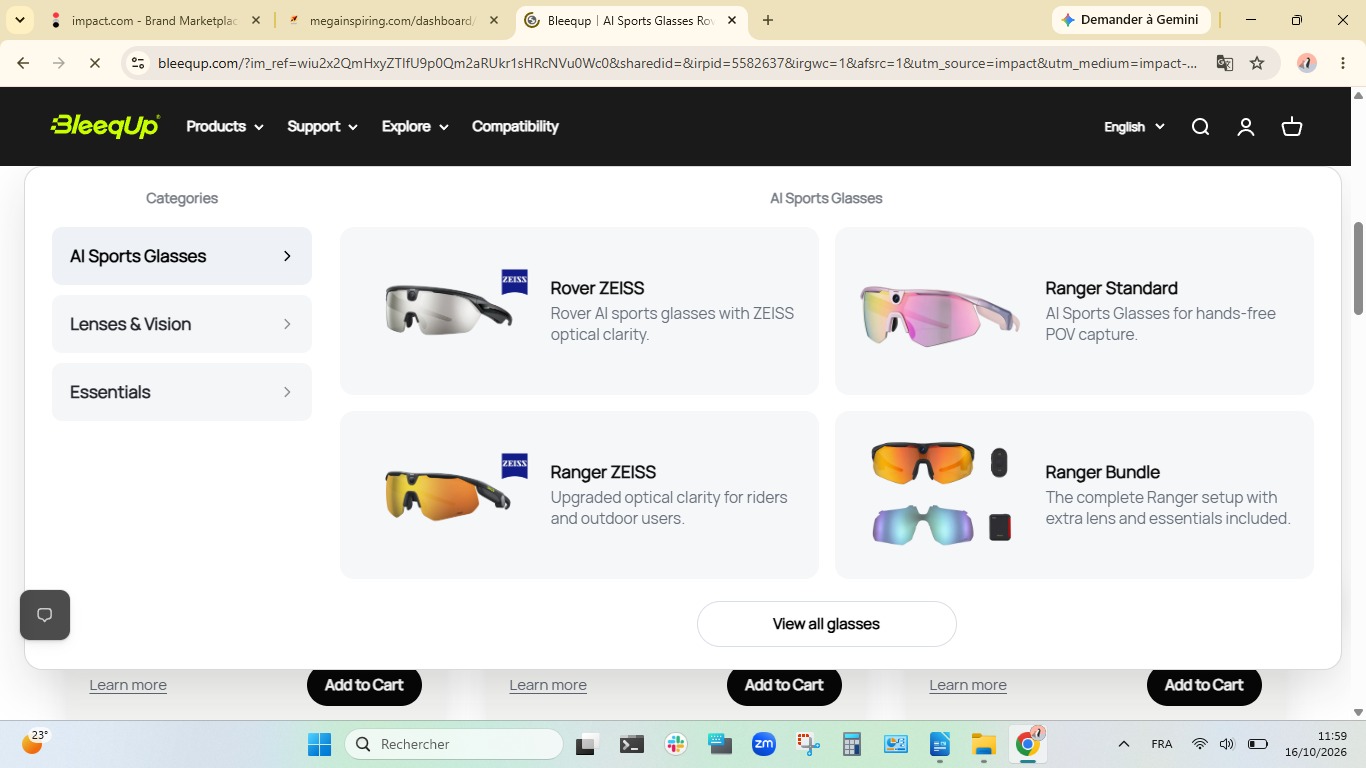The width and height of the screenshot is (1366, 768).
Task: Open the shopping cart icon
Action: pos(1292,127)
